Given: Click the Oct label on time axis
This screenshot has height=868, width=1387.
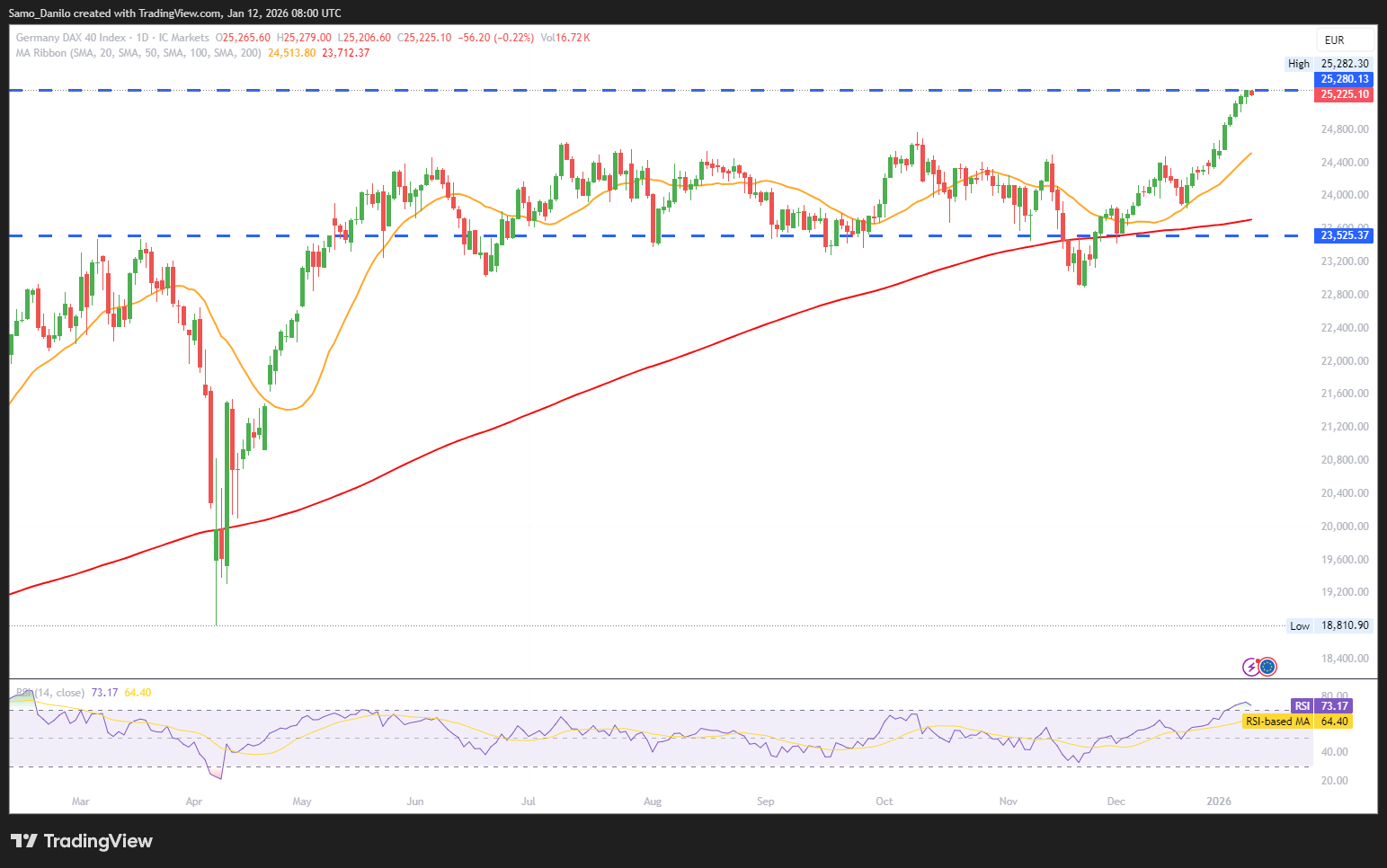Looking at the screenshot, I should (x=884, y=801).
